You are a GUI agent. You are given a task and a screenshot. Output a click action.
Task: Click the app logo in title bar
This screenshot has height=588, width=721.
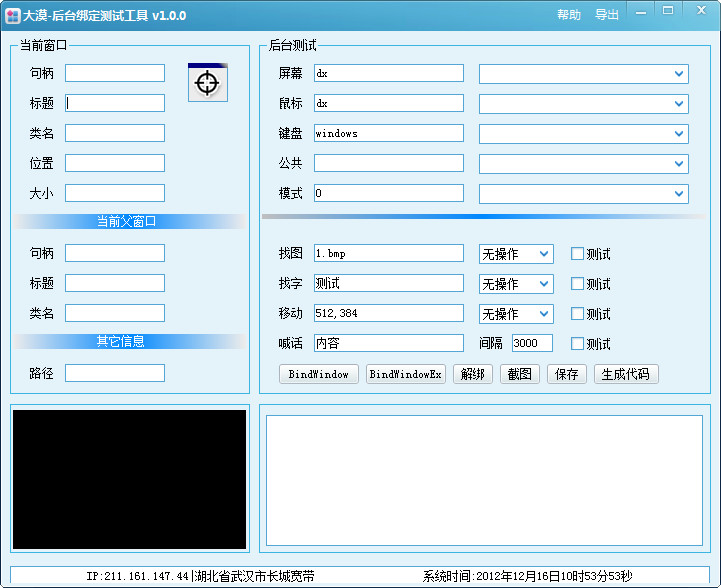(x=12, y=16)
